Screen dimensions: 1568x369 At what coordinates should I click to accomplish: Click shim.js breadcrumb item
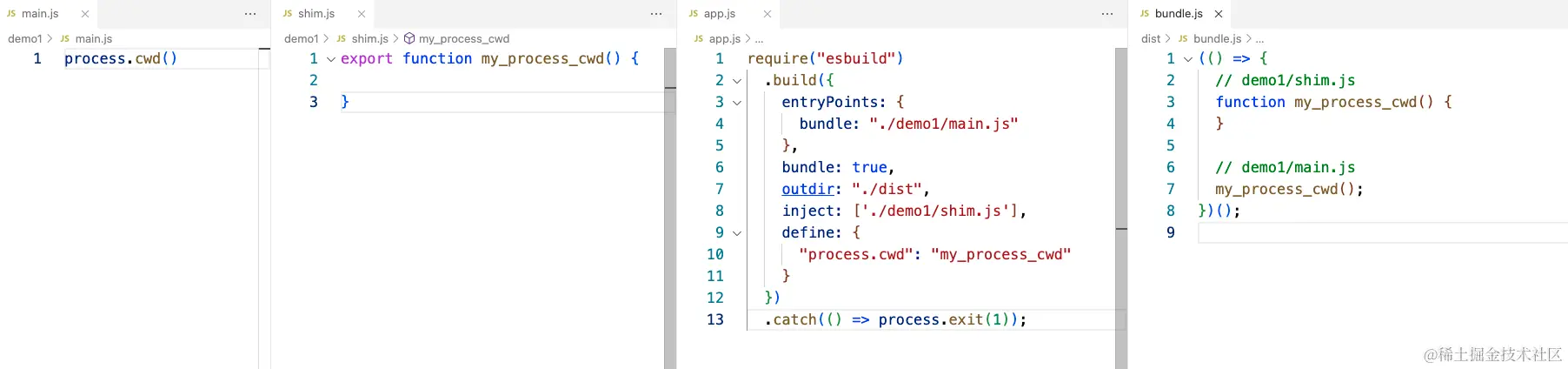(370, 39)
